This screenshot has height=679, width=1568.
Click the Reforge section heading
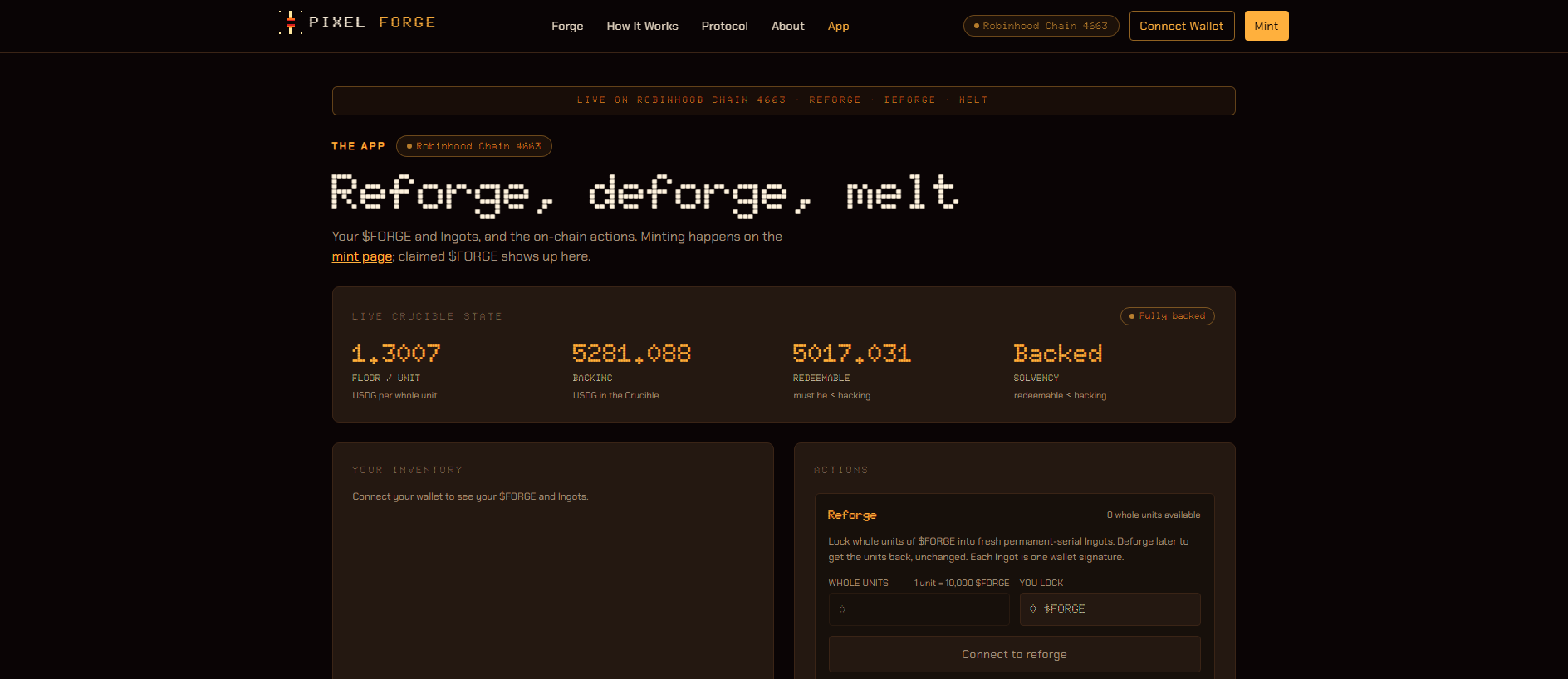point(852,515)
